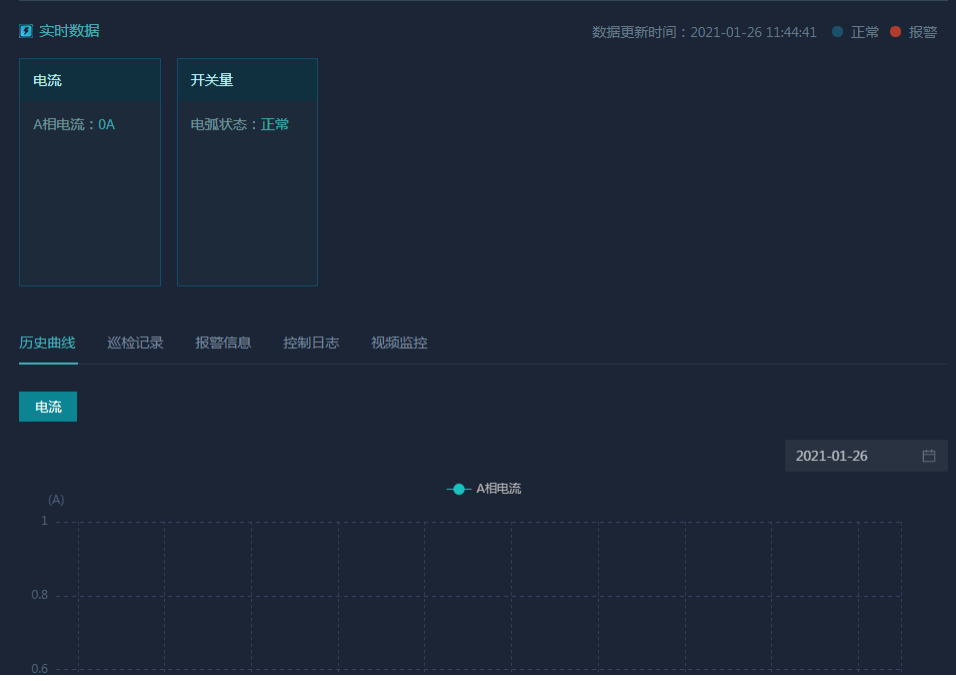
Task: Click the 2021-01-26 date input field
Action: pos(866,456)
